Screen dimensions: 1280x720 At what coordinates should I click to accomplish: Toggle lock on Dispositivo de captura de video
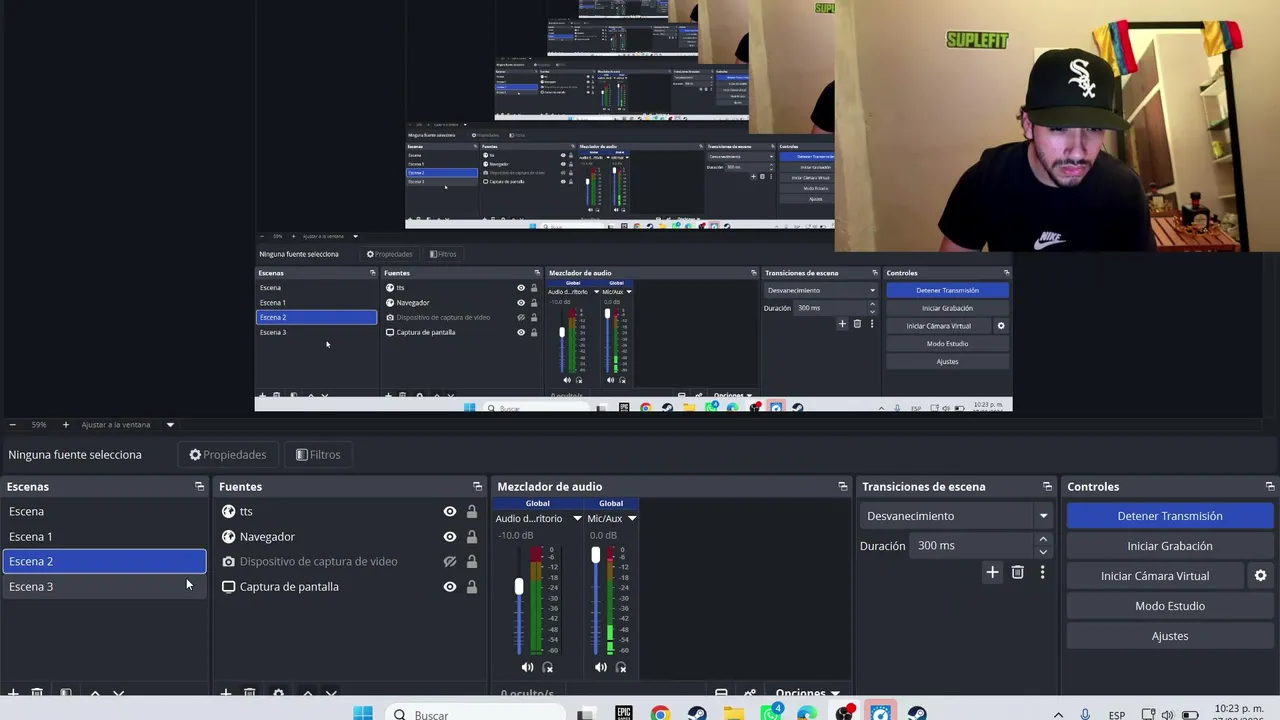coord(472,562)
